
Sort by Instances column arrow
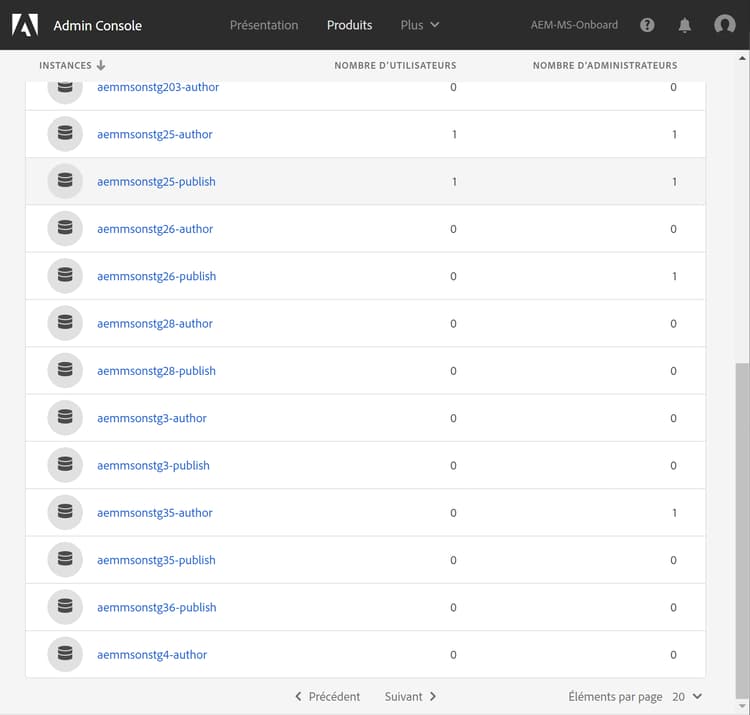tap(101, 66)
